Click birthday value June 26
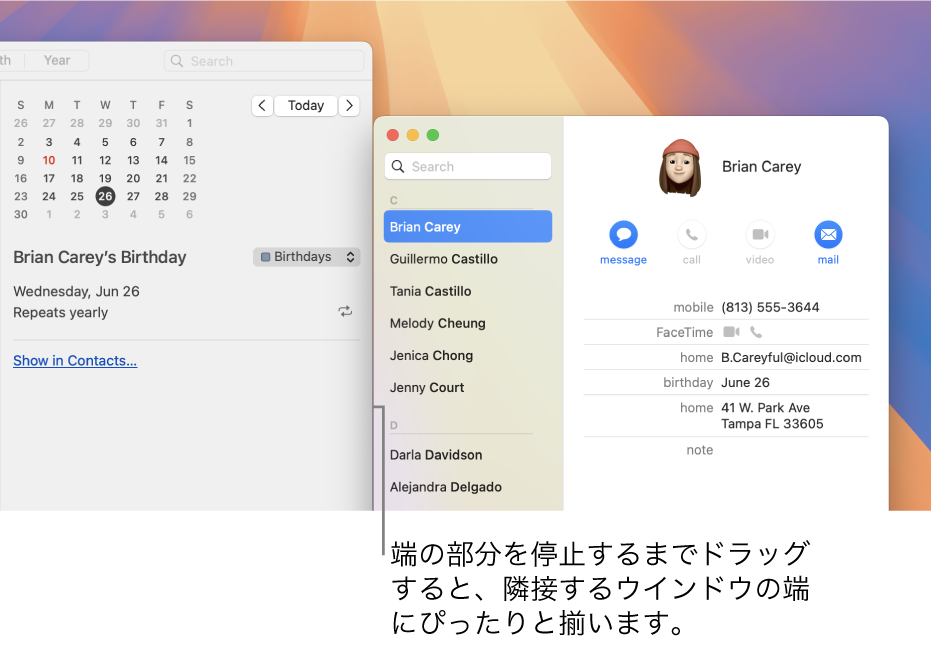931x646 pixels. [745, 382]
